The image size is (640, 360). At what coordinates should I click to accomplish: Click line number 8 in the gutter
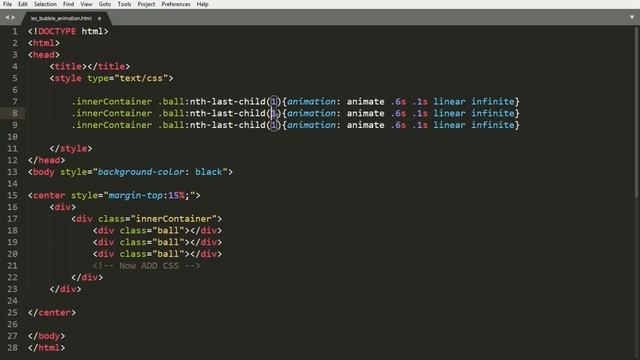15,113
